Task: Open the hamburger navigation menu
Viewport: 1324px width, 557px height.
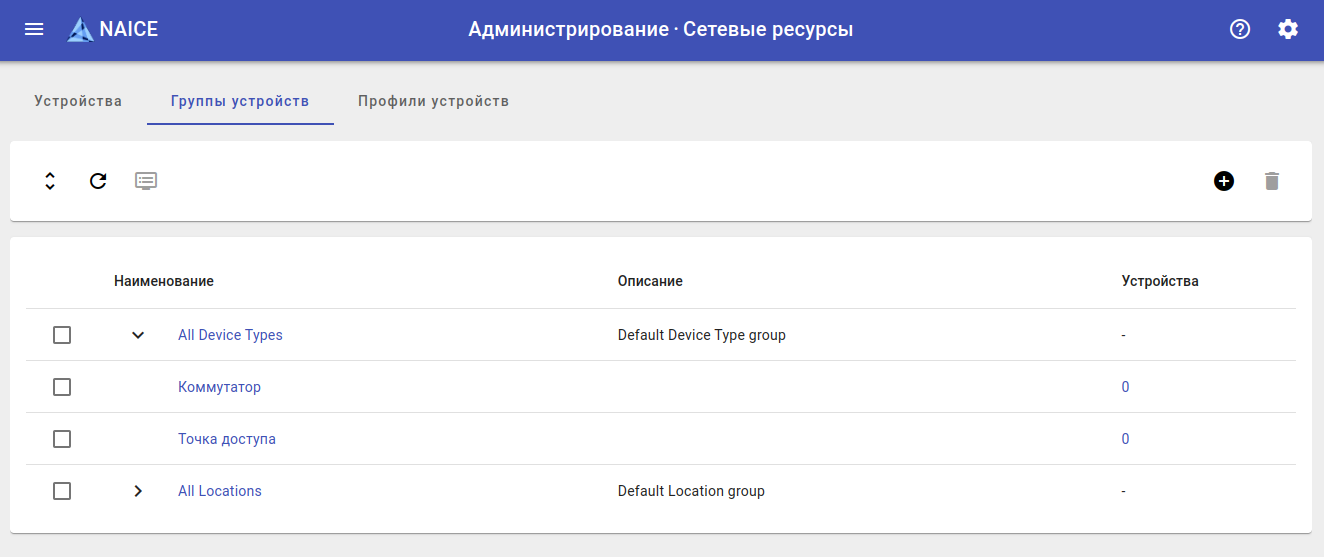Action: (34, 29)
